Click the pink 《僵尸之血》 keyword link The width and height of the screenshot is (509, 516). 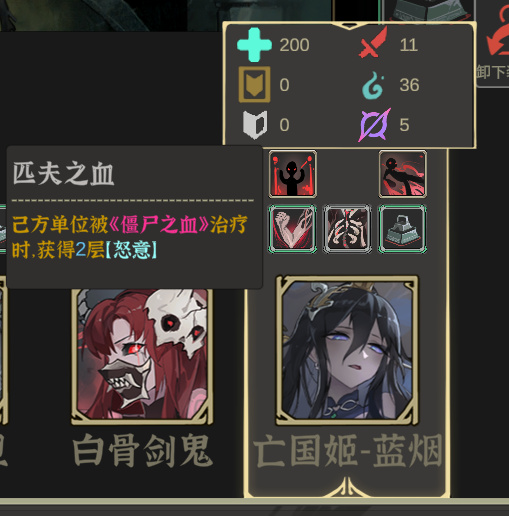pos(159,224)
